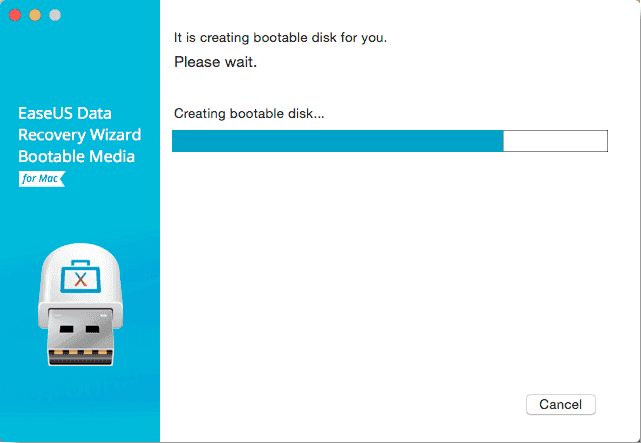The width and height of the screenshot is (641, 443).
Task: Click the grayed-out zoom window button
Action: (55, 15)
